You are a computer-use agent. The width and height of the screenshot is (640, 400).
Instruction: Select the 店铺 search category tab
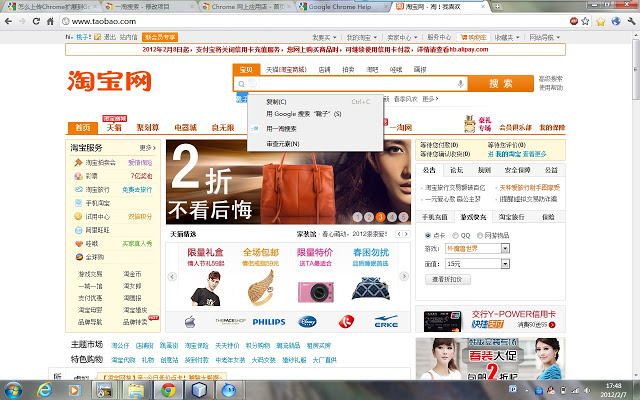point(324,70)
